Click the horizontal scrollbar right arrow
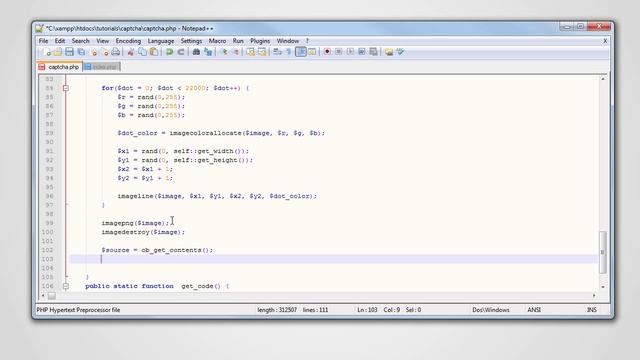Image resolution: width=640 pixels, height=360 pixels. (x=594, y=295)
